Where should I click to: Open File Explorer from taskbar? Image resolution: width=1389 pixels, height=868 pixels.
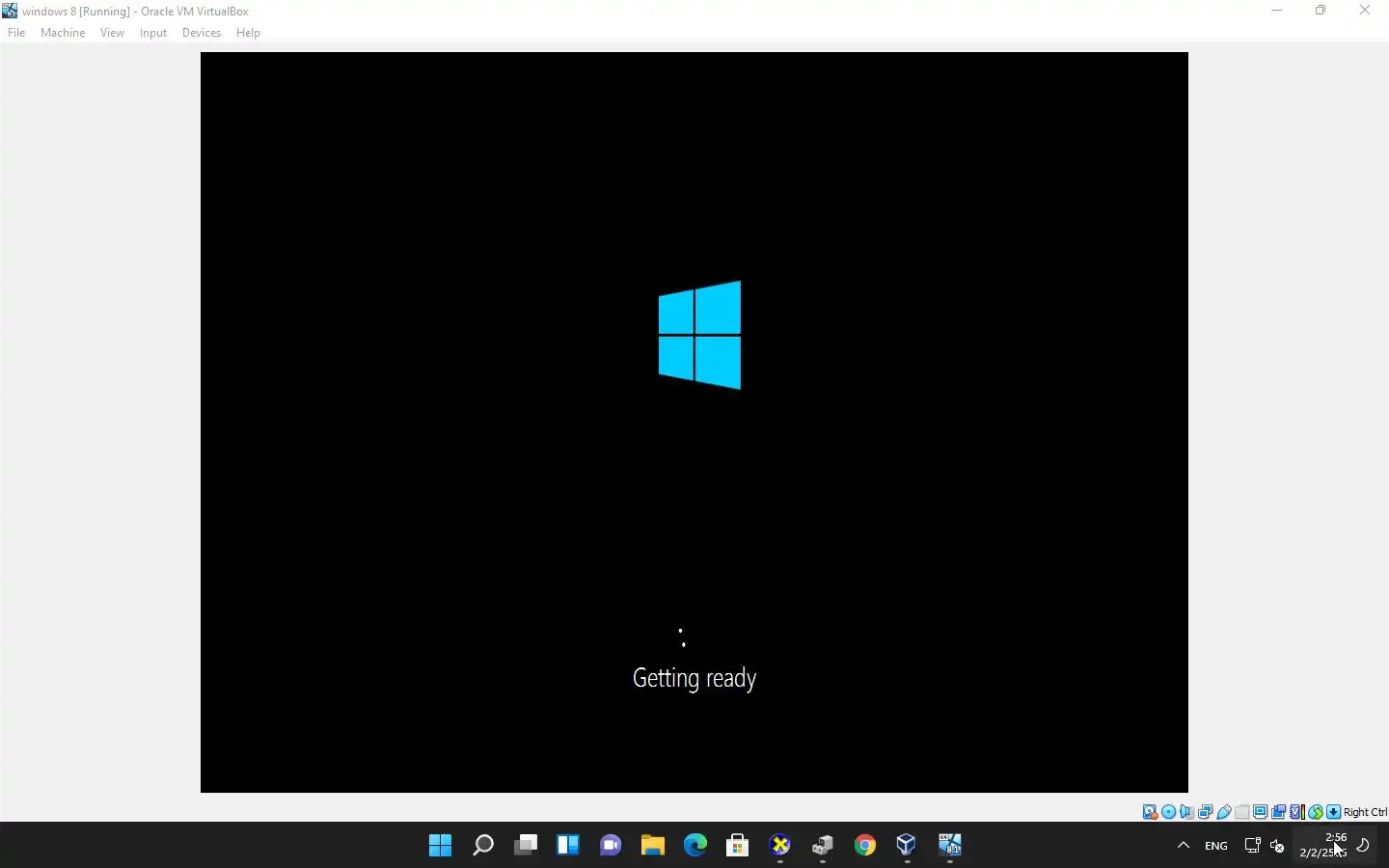tap(653, 846)
